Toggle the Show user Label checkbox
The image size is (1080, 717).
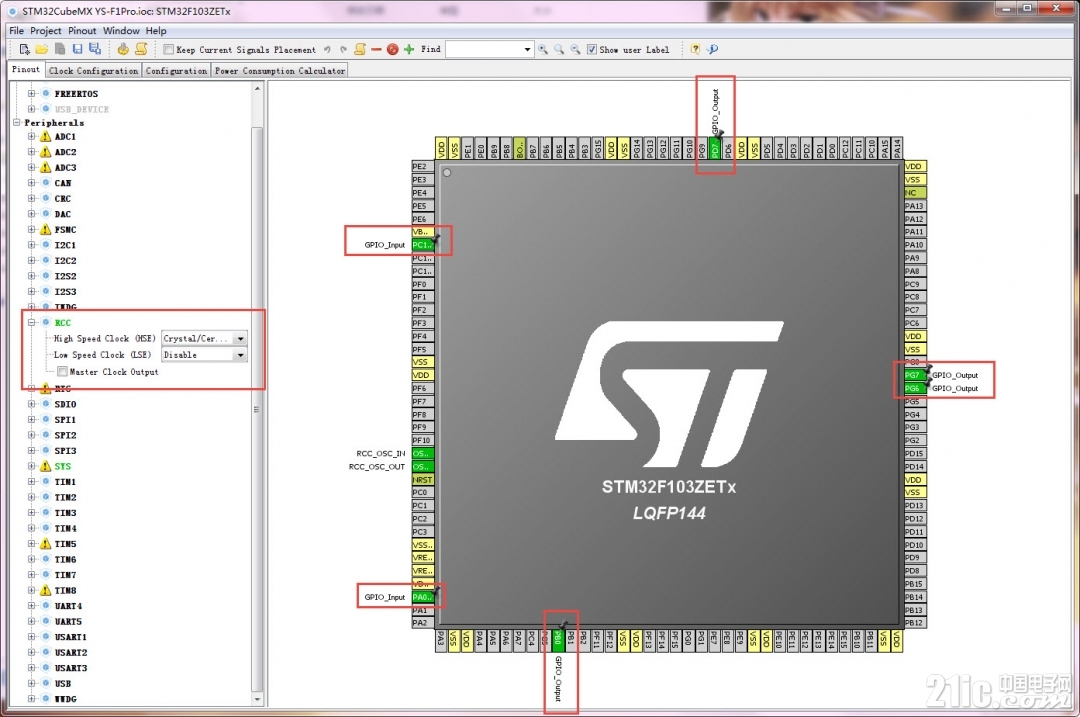592,50
